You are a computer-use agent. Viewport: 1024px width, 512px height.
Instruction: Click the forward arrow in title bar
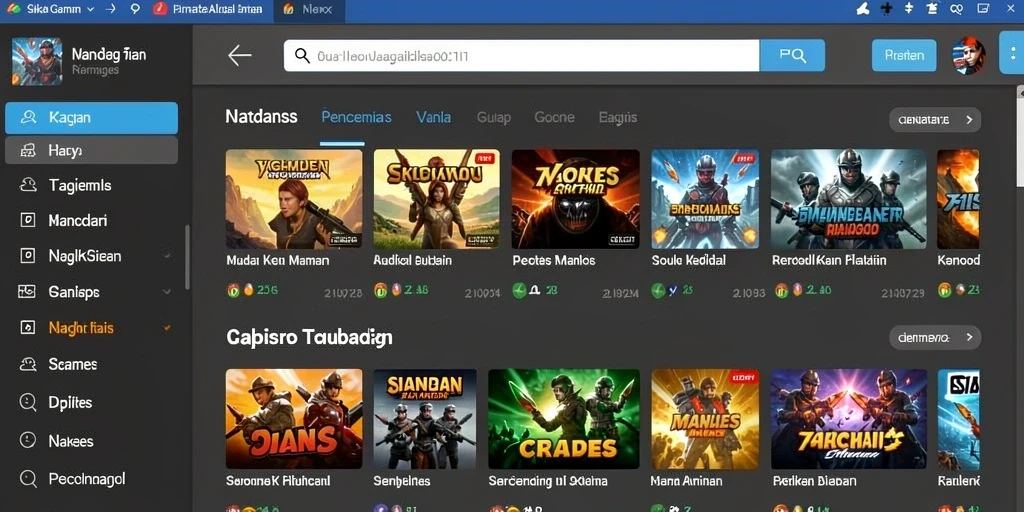tap(111, 9)
